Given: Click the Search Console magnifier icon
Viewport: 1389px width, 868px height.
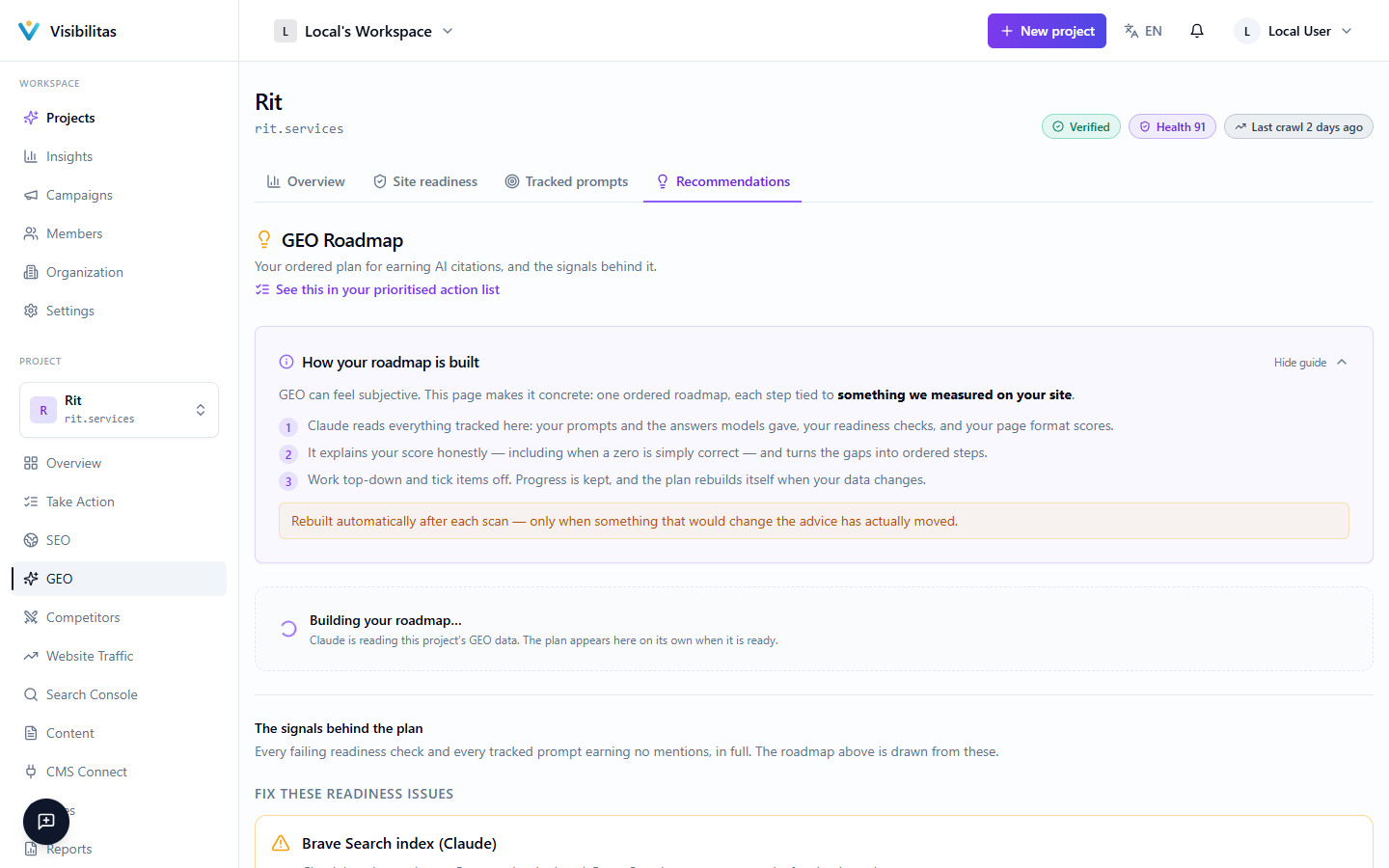Looking at the screenshot, I should pos(31,694).
